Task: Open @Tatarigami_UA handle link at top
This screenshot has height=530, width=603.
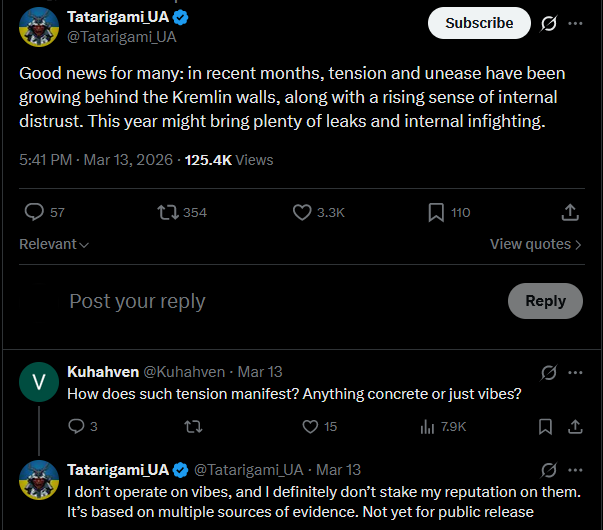Action: 122,37
